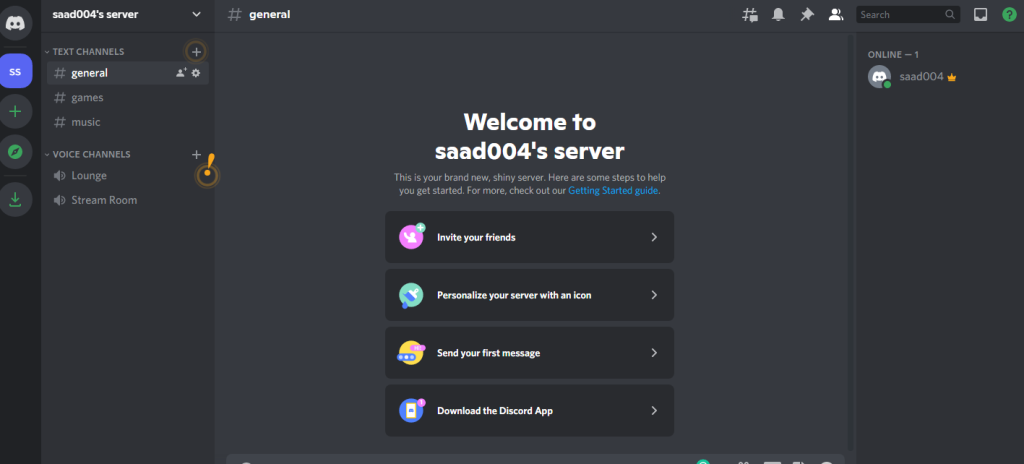Click the chevron on Download the Discord App

pos(654,411)
